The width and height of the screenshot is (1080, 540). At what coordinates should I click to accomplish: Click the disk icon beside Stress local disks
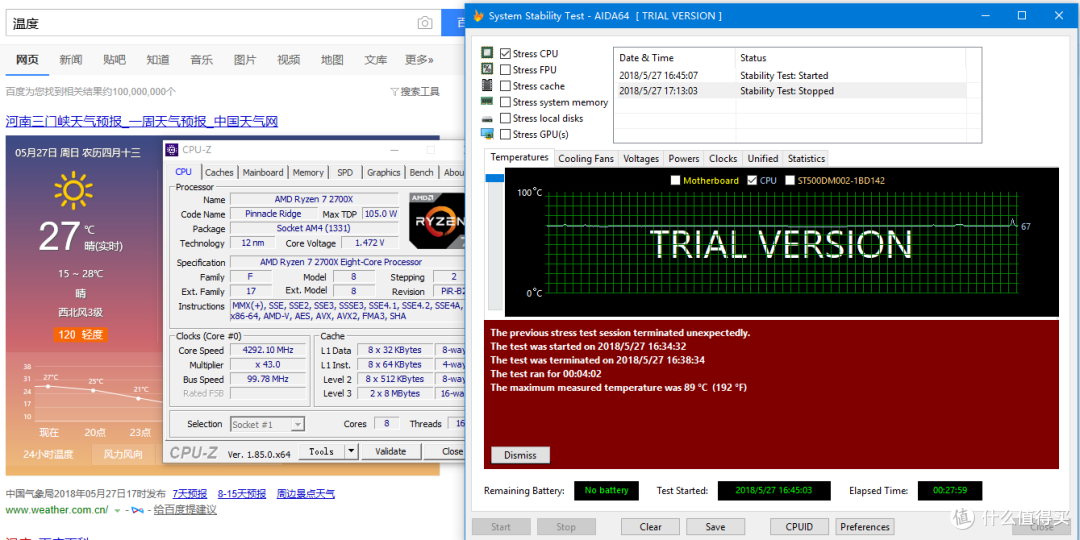click(487, 118)
